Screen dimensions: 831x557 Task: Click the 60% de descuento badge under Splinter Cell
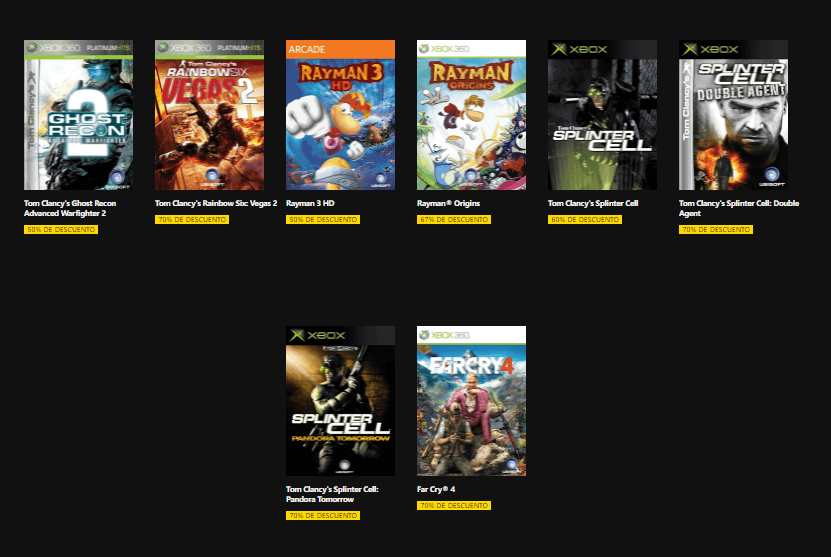pos(585,219)
